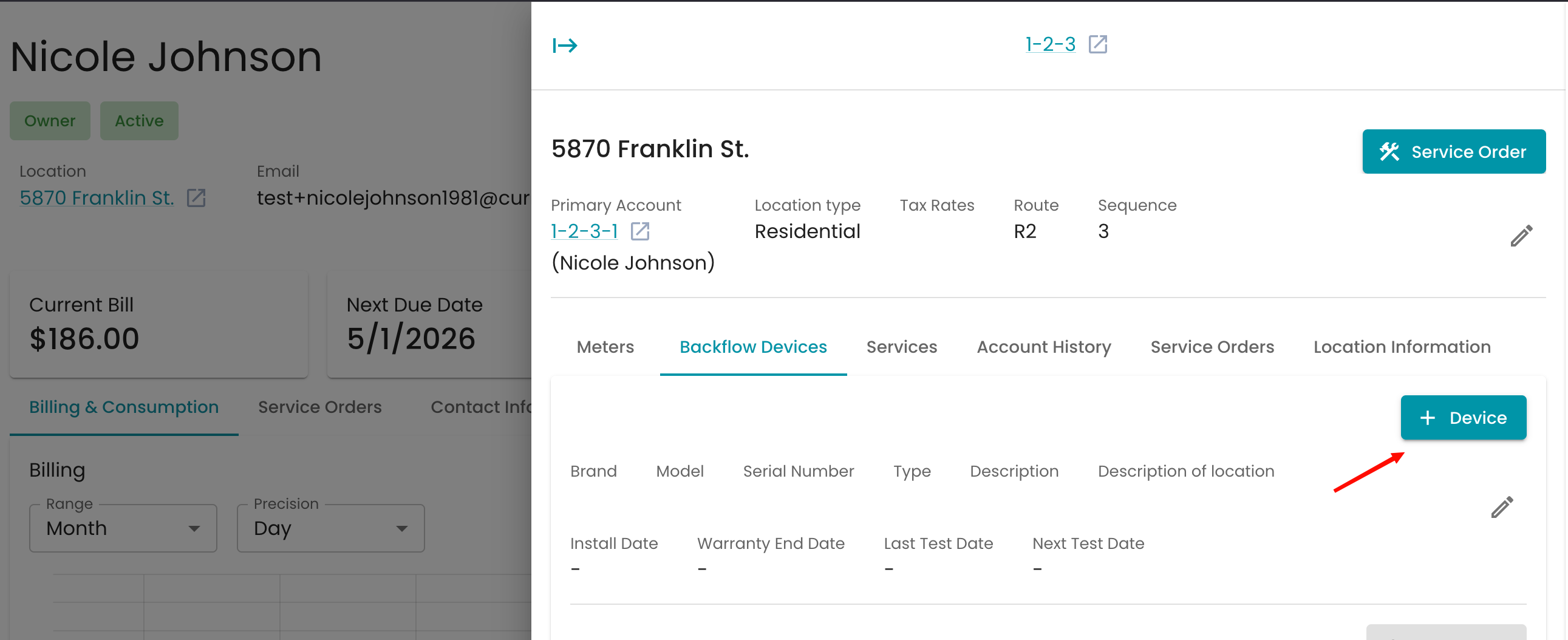This screenshot has width=1568, height=640.
Task: Click the 1-2-3 location link
Action: (x=1050, y=44)
